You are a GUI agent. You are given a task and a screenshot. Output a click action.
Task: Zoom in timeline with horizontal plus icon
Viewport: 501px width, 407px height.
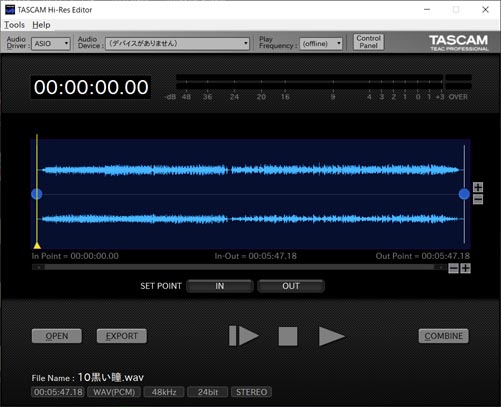[465, 268]
